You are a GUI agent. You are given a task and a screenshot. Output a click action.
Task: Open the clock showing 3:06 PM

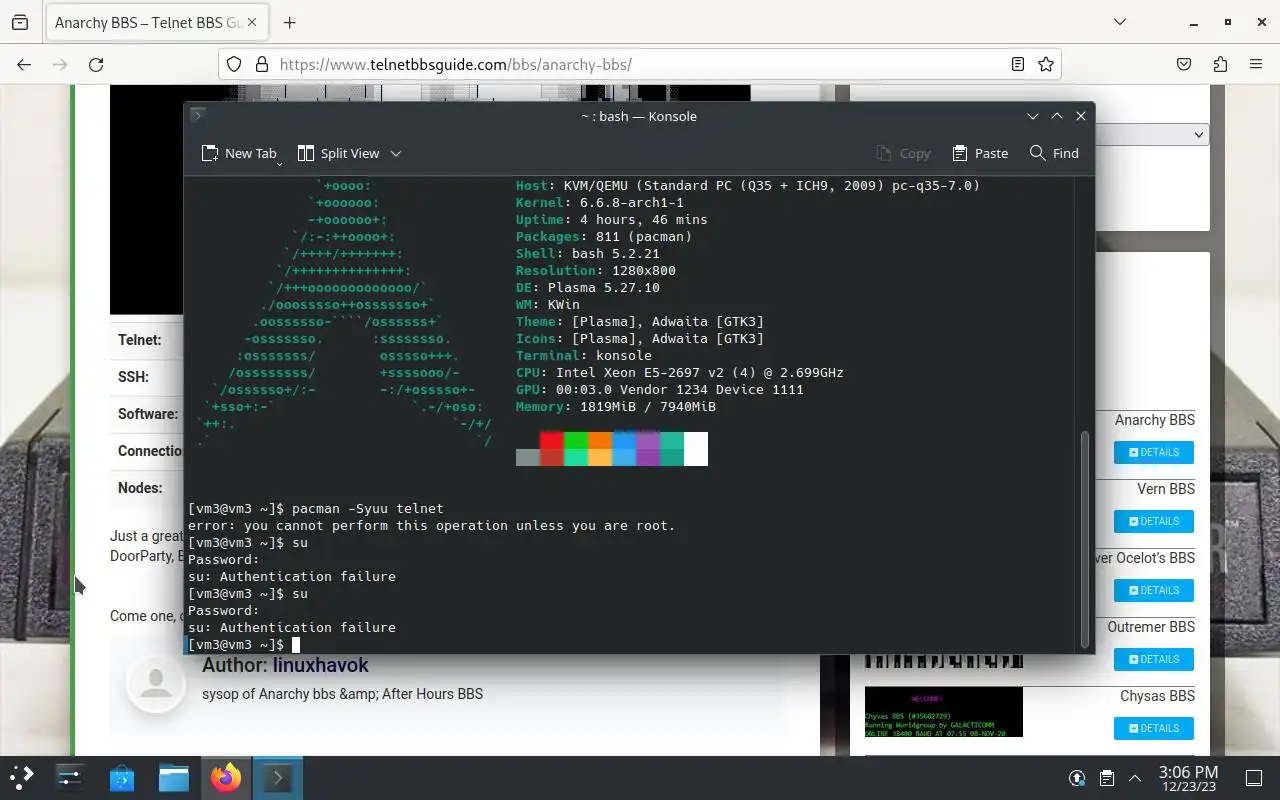1188,778
